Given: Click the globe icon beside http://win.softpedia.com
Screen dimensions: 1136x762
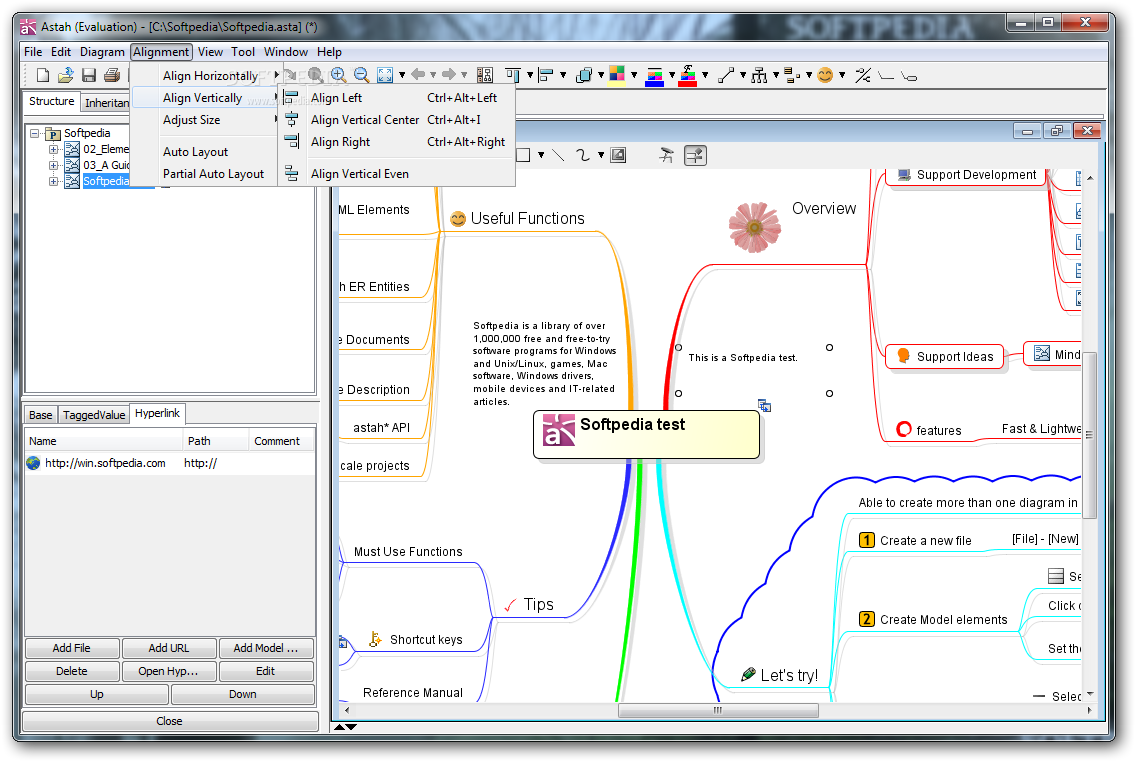Looking at the screenshot, I should (33, 463).
